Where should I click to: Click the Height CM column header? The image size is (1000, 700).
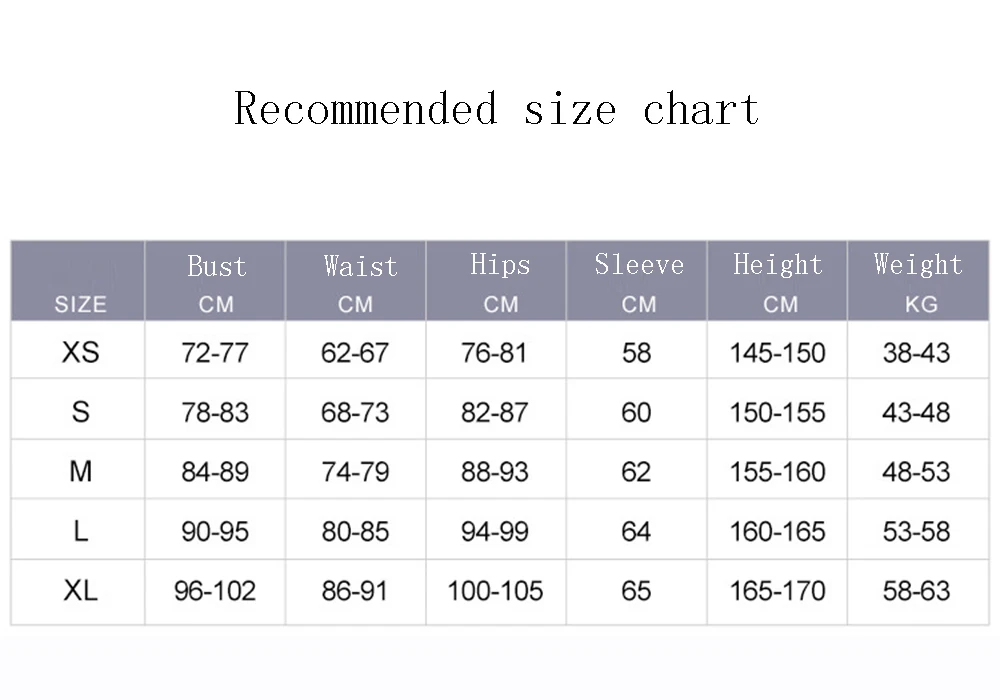pyautogui.click(x=777, y=281)
